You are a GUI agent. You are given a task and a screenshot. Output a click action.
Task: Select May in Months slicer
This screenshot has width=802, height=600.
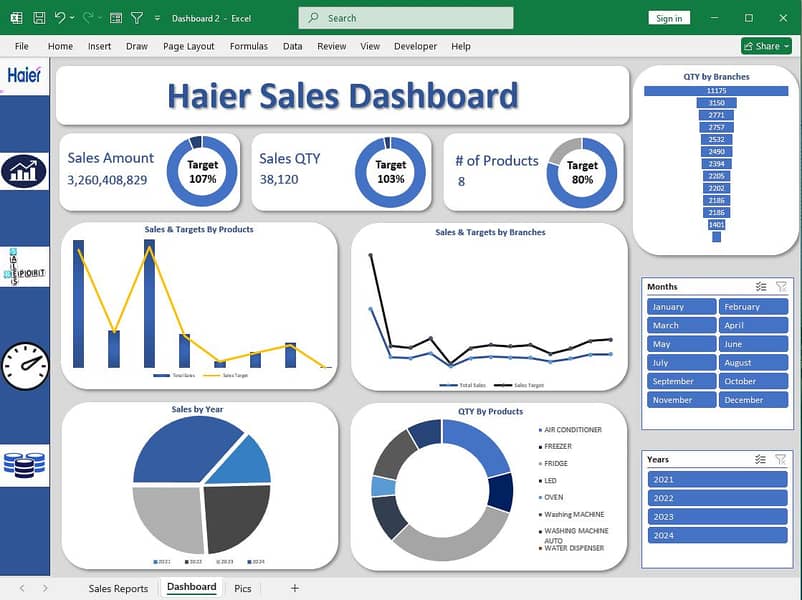681,344
